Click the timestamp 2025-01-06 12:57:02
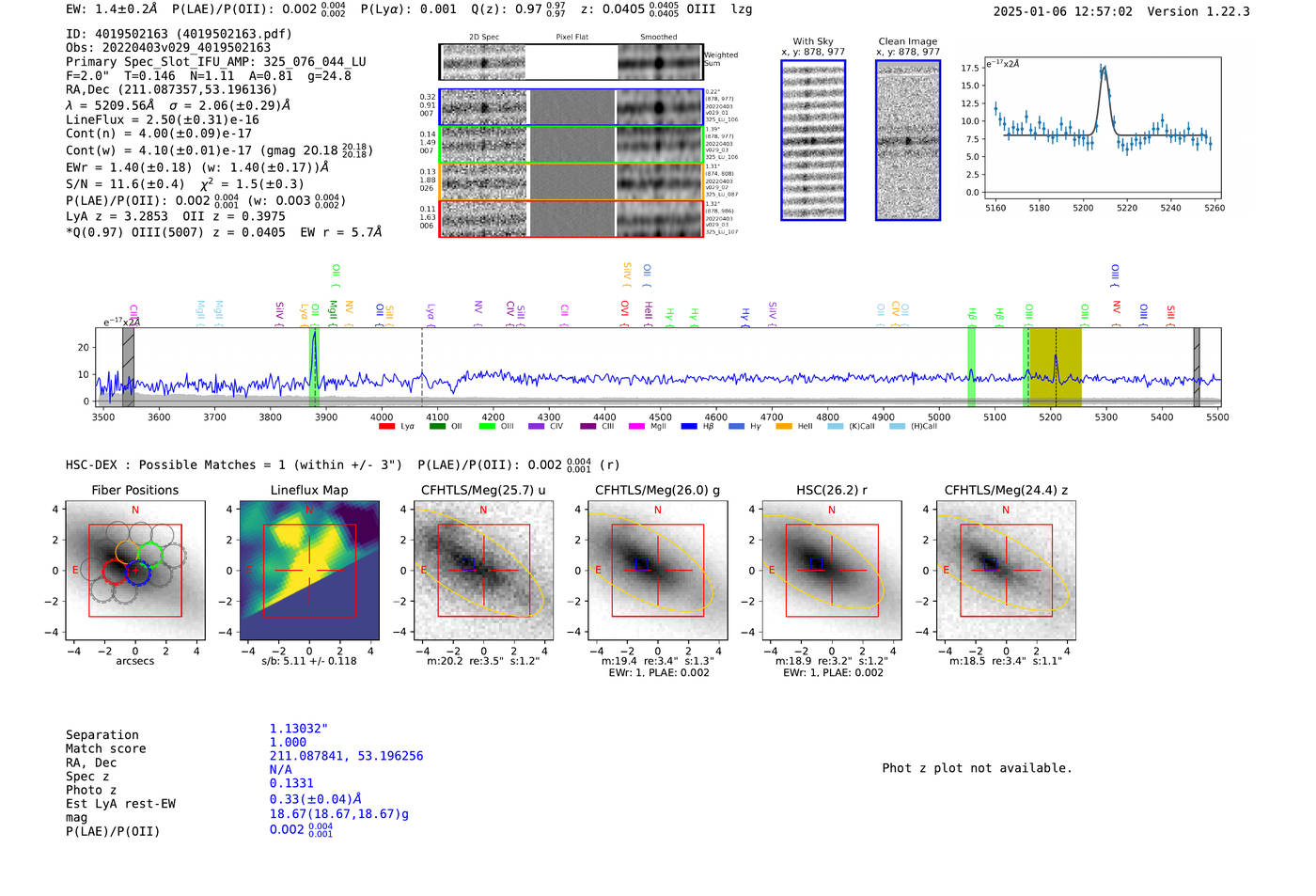Viewport: 1316px width, 896px height. pyautogui.click(x=1063, y=11)
